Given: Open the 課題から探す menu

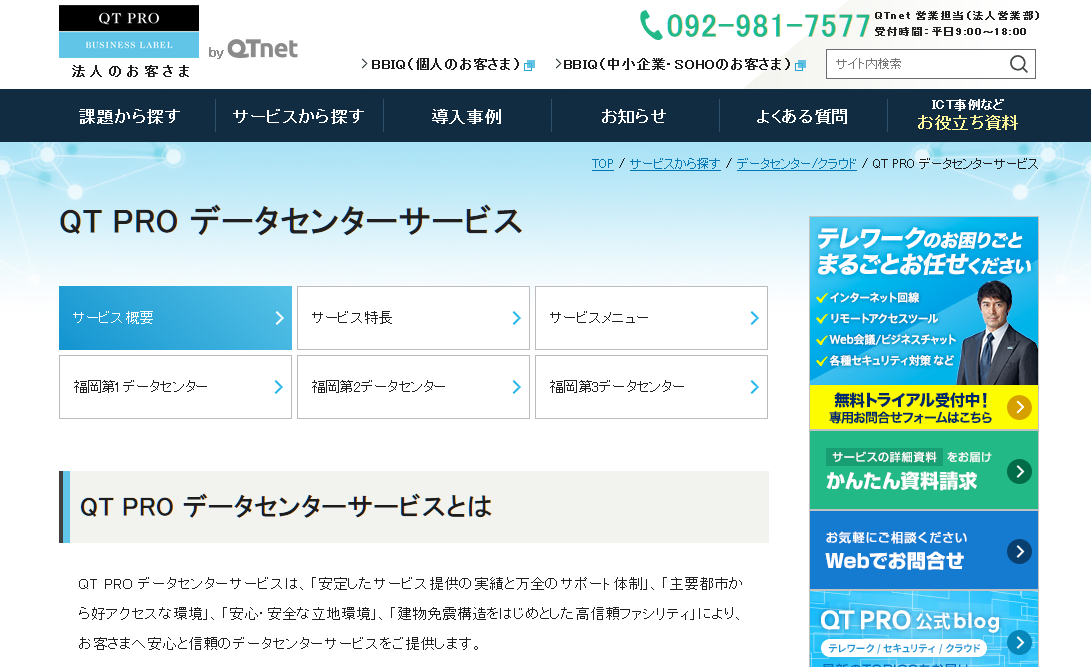Looking at the screenshot, I should (x=130, y=116).
